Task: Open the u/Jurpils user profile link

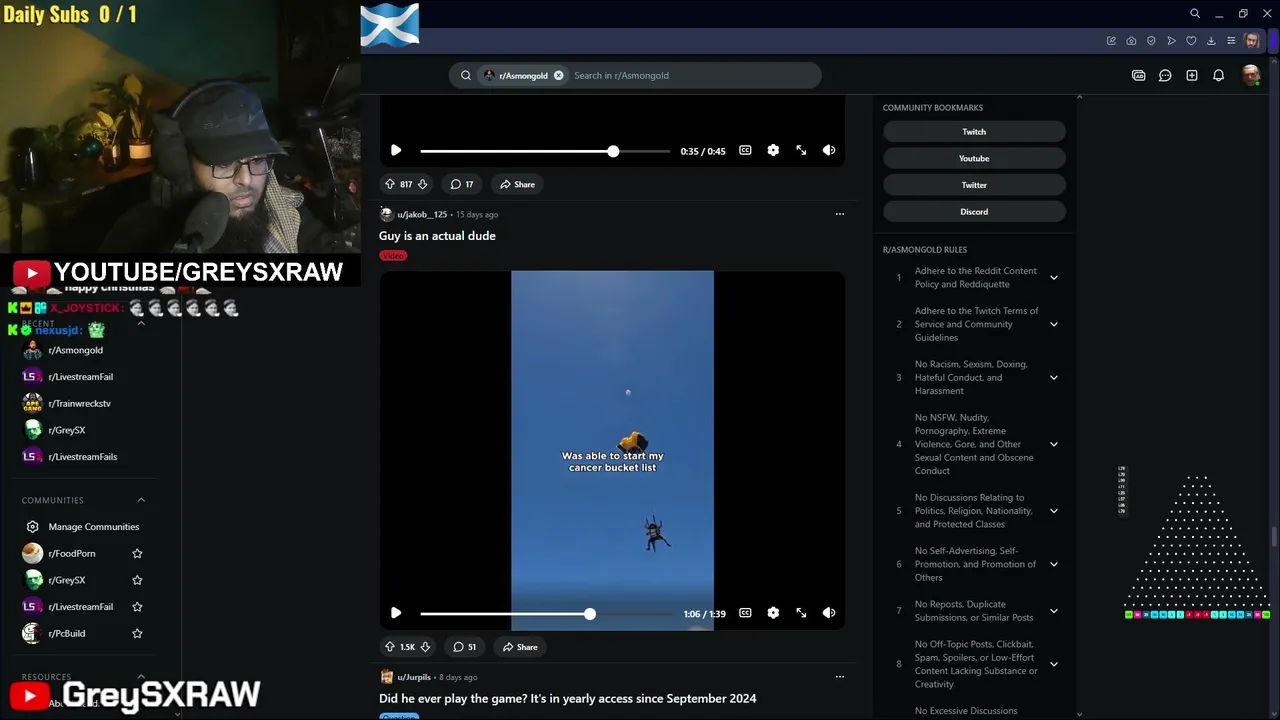Action: click(414, 677)
